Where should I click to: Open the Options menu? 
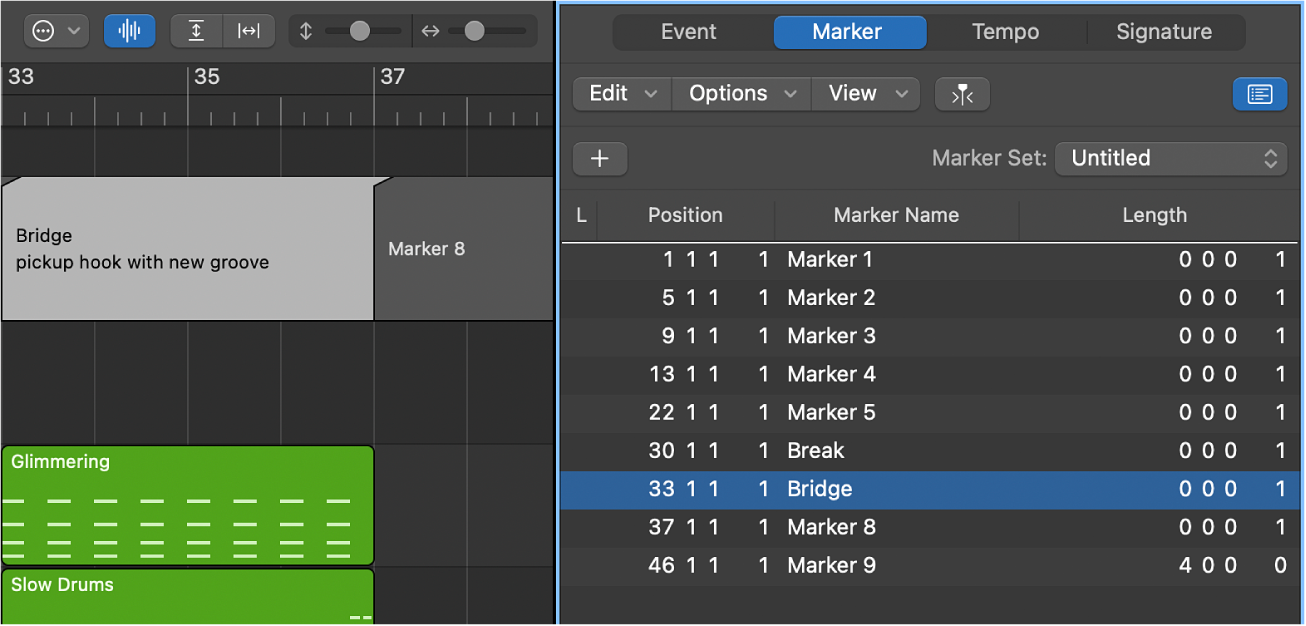pos(740,93)
